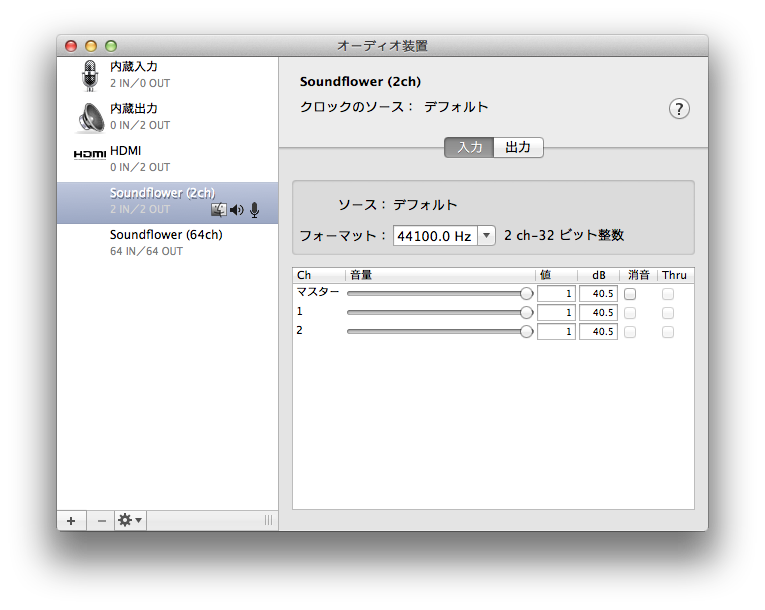Screen dimensions: 765x610
Task: Switch to the 入力 tab
Action: [469, 147]
